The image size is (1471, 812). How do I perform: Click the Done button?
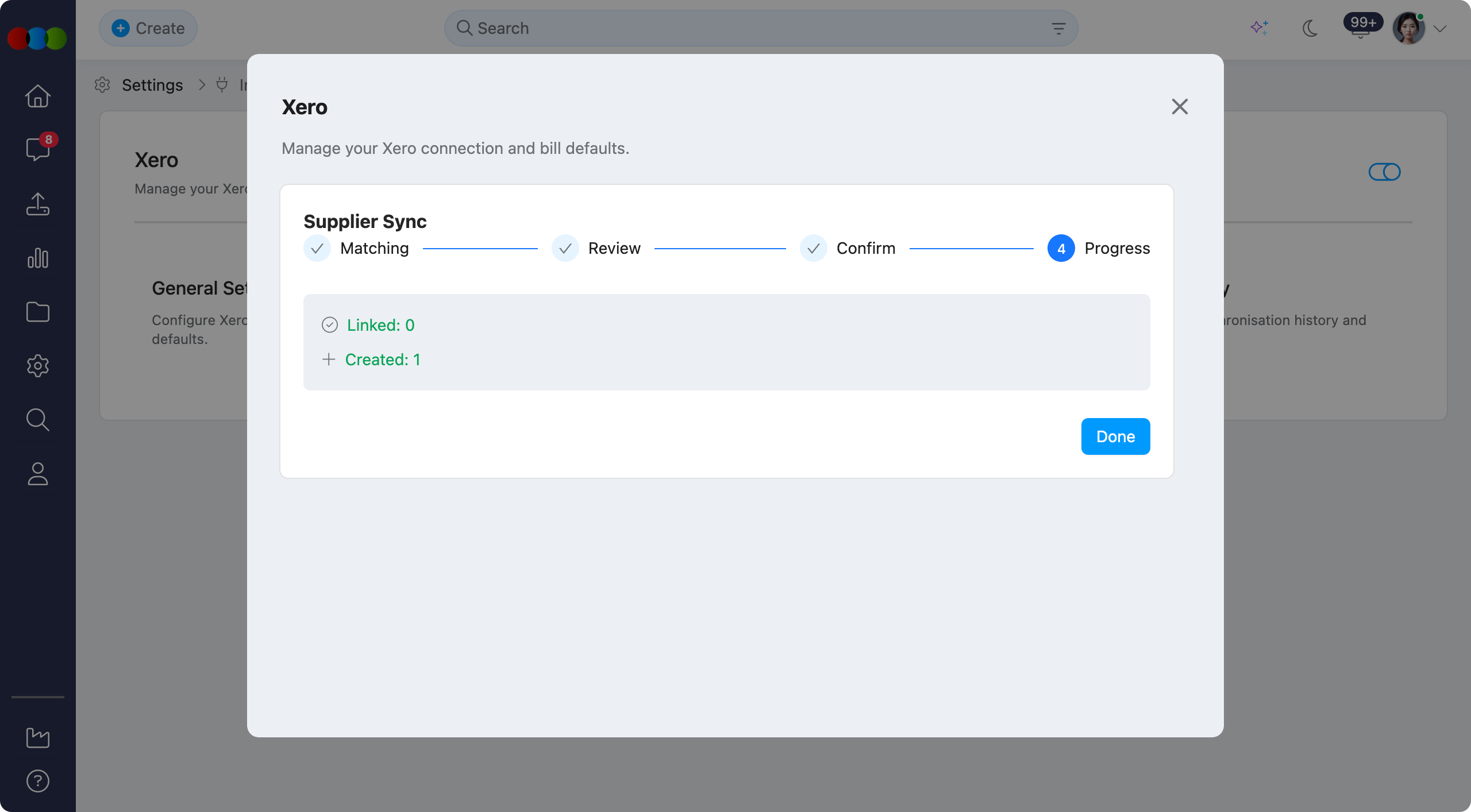(x=1115, y=436)
